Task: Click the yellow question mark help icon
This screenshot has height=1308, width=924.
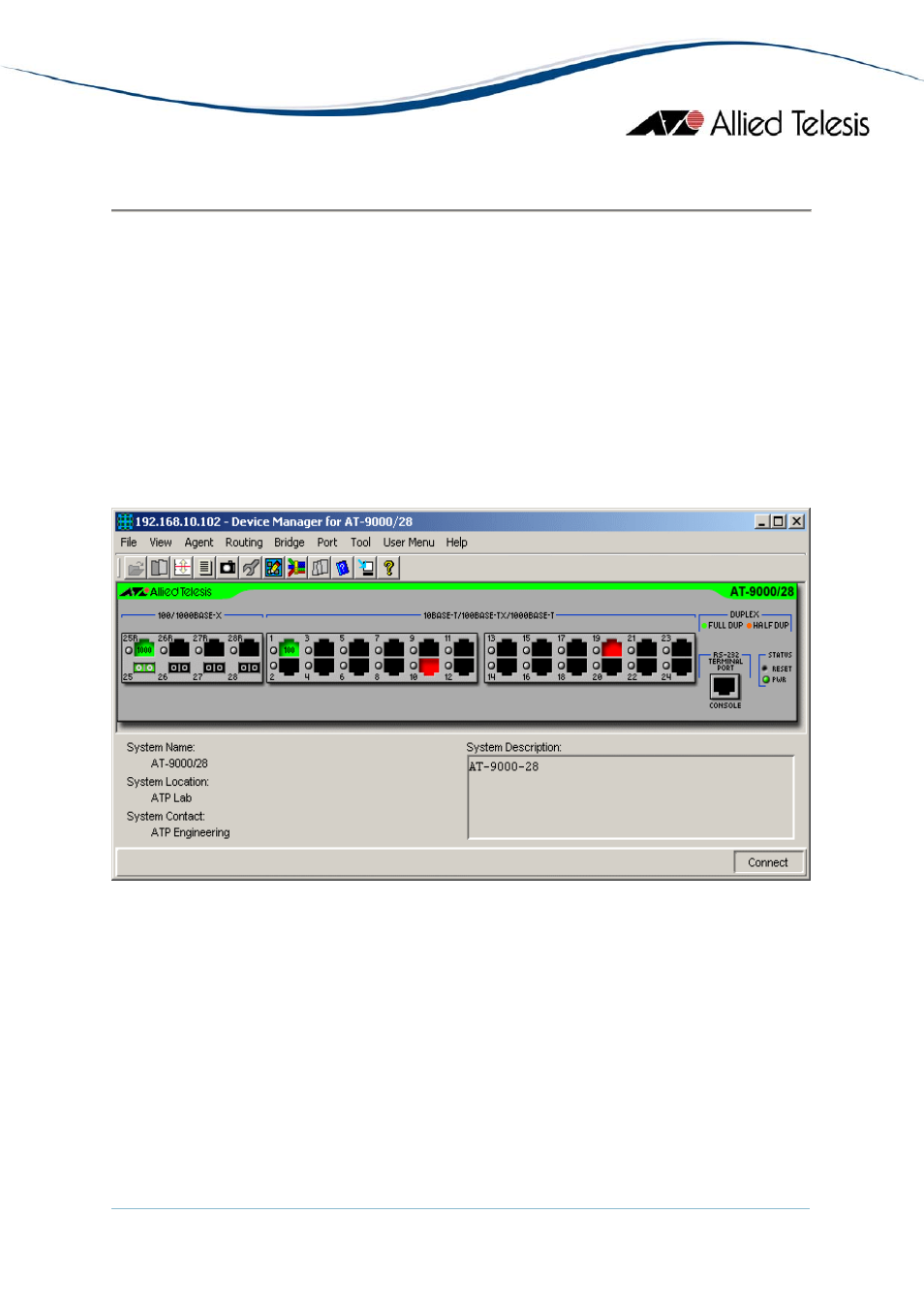Action: [388, 568]
